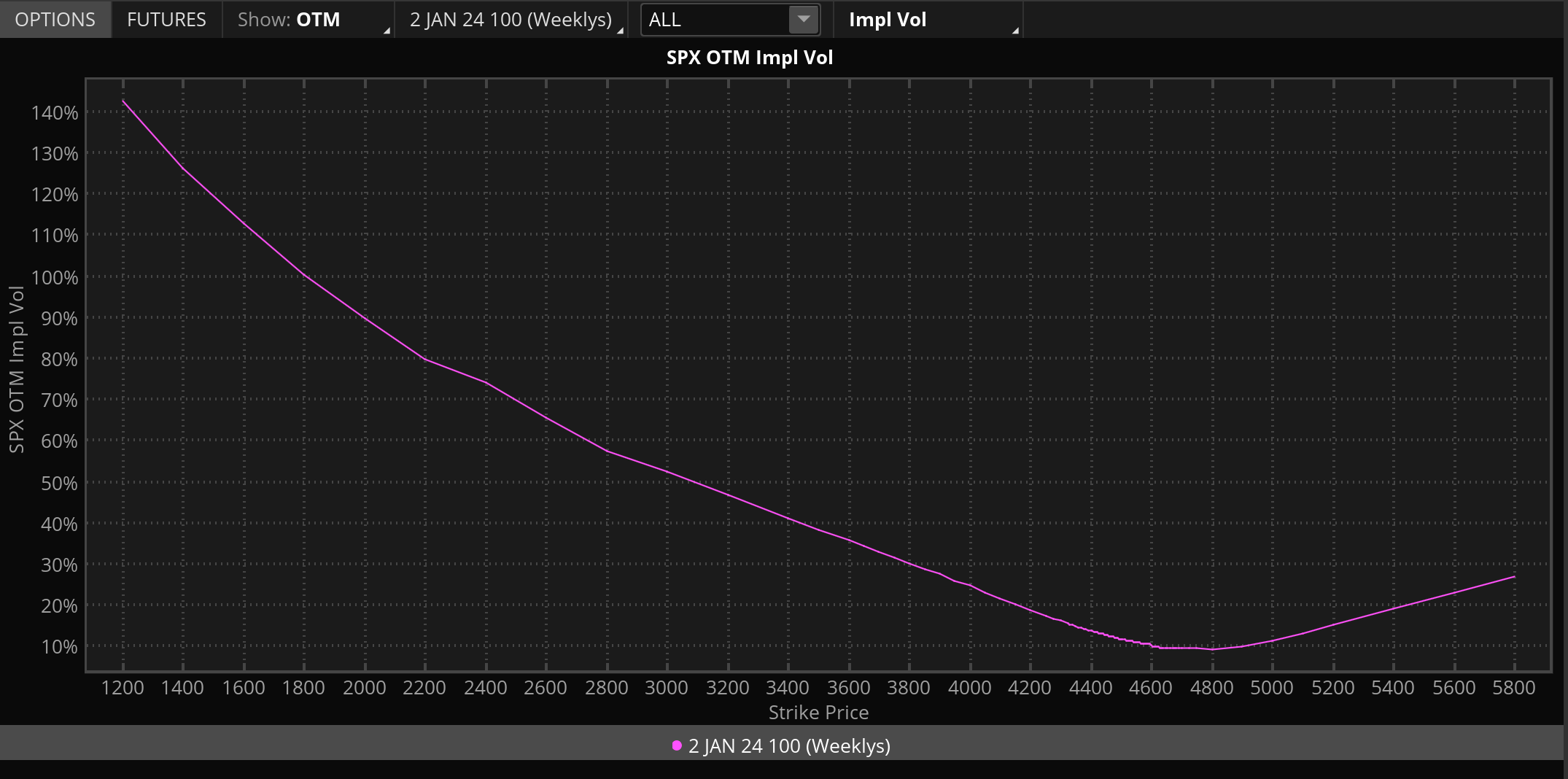Expand the ALL combo box arrow
The image size is (1568, 779).
point(804,20)
